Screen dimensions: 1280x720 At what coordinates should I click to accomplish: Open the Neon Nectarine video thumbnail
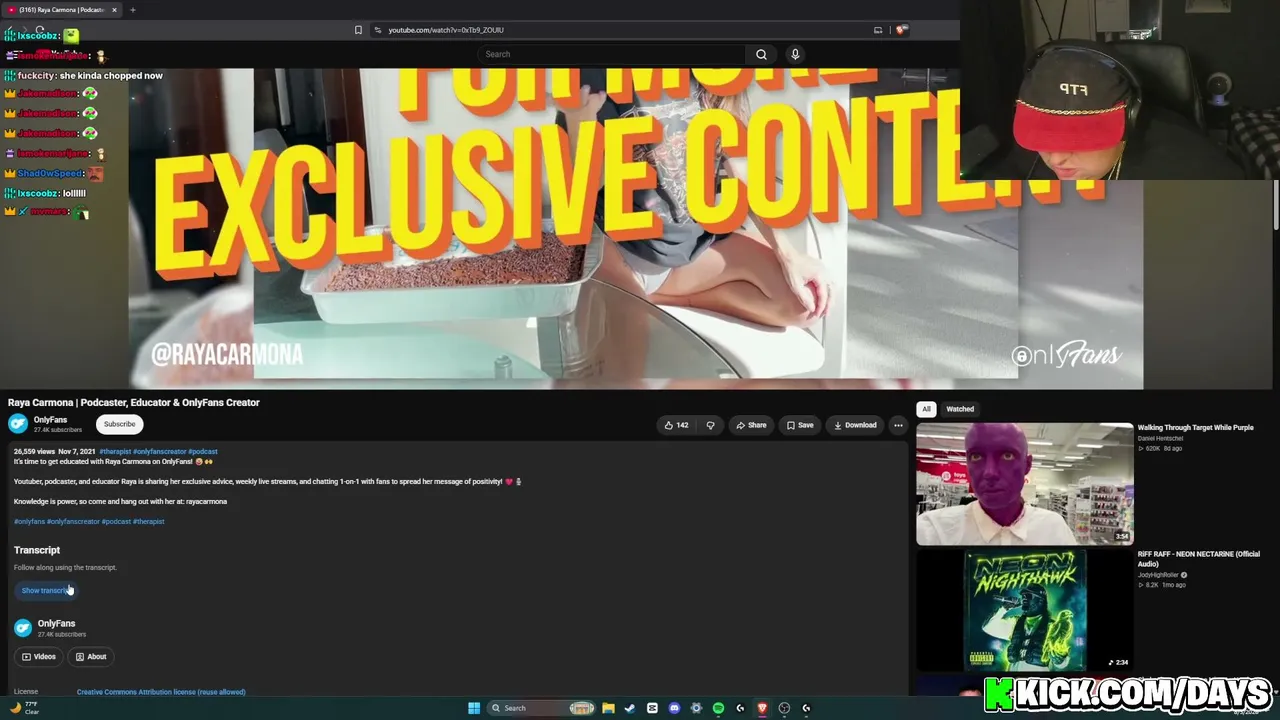click(x=1025, y=610)
